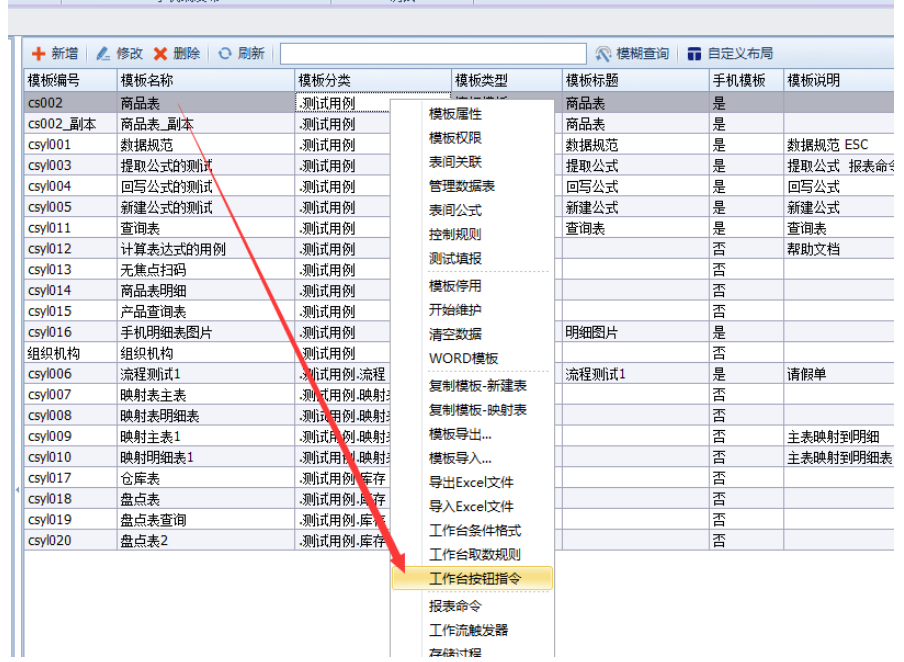Click the 新增 plus icon

click(39, 54)
